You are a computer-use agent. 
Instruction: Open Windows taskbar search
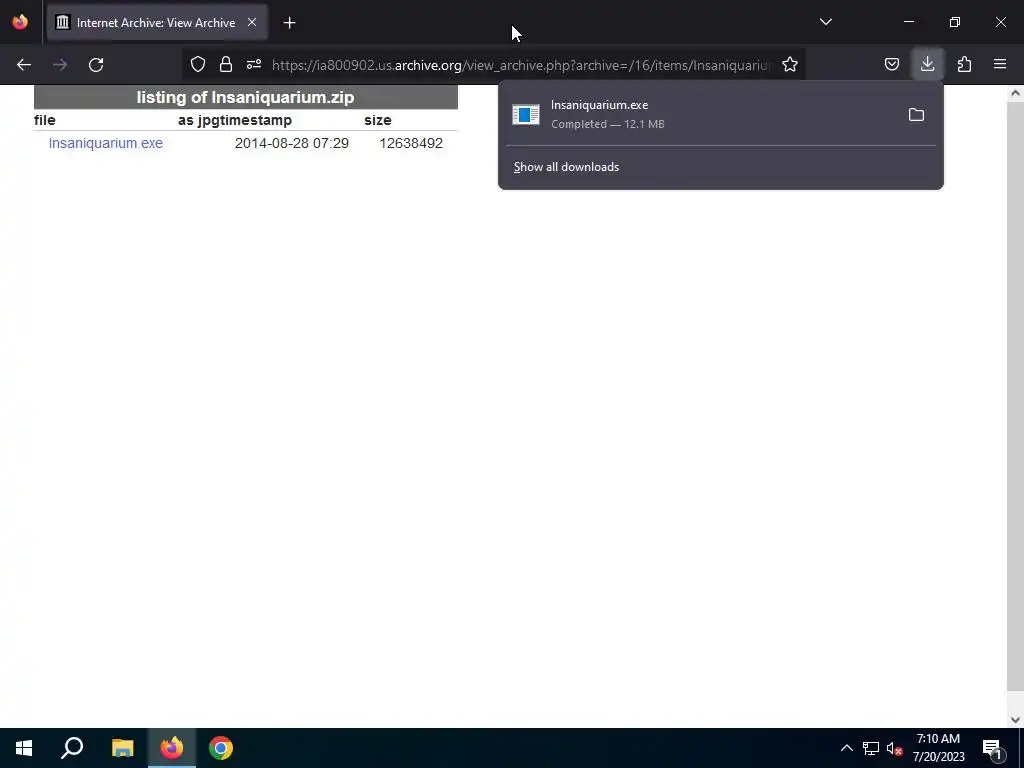coord(72,748)
